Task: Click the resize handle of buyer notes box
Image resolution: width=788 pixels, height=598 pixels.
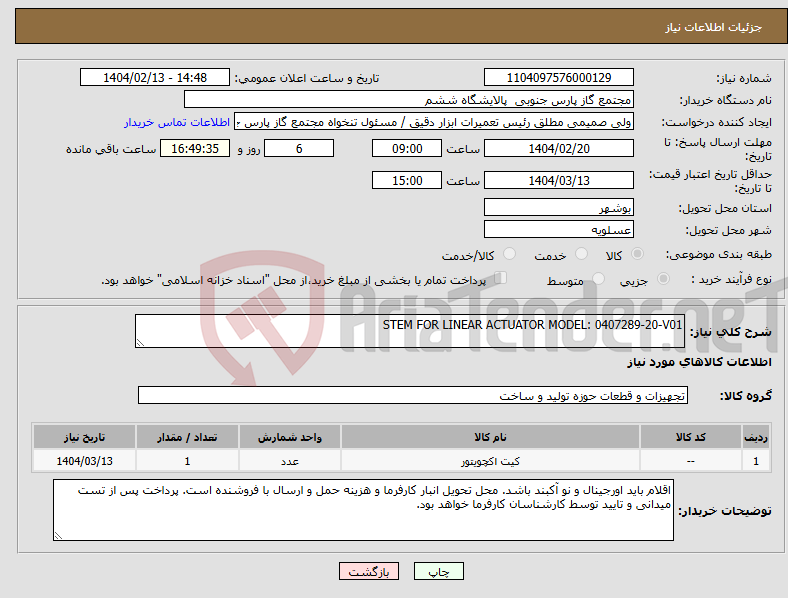Action: click(x=58, y=536)
